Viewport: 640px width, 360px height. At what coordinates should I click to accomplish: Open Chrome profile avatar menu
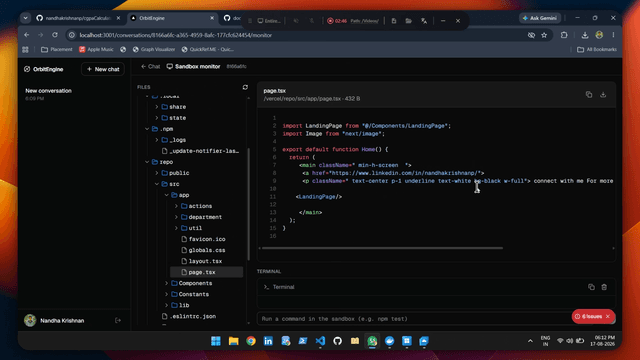point(599,35)
